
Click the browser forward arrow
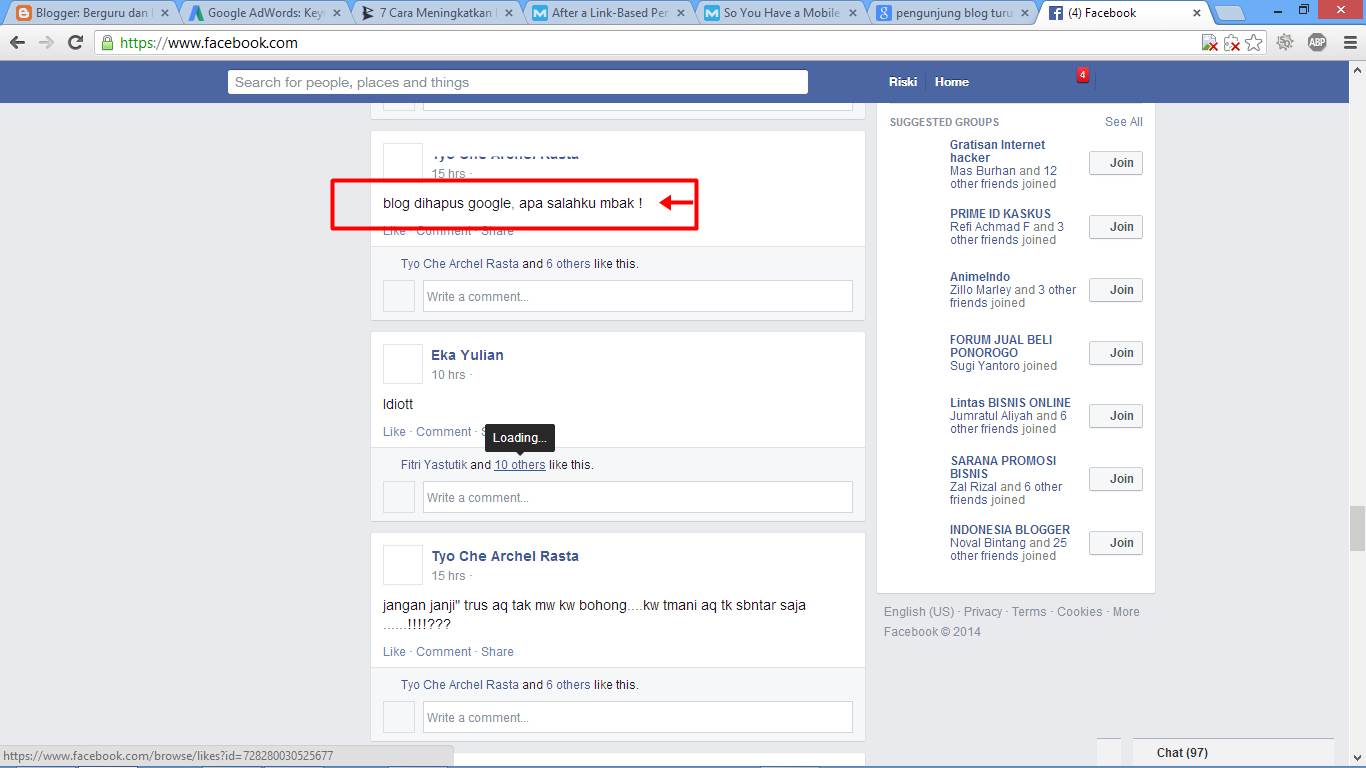46,43
